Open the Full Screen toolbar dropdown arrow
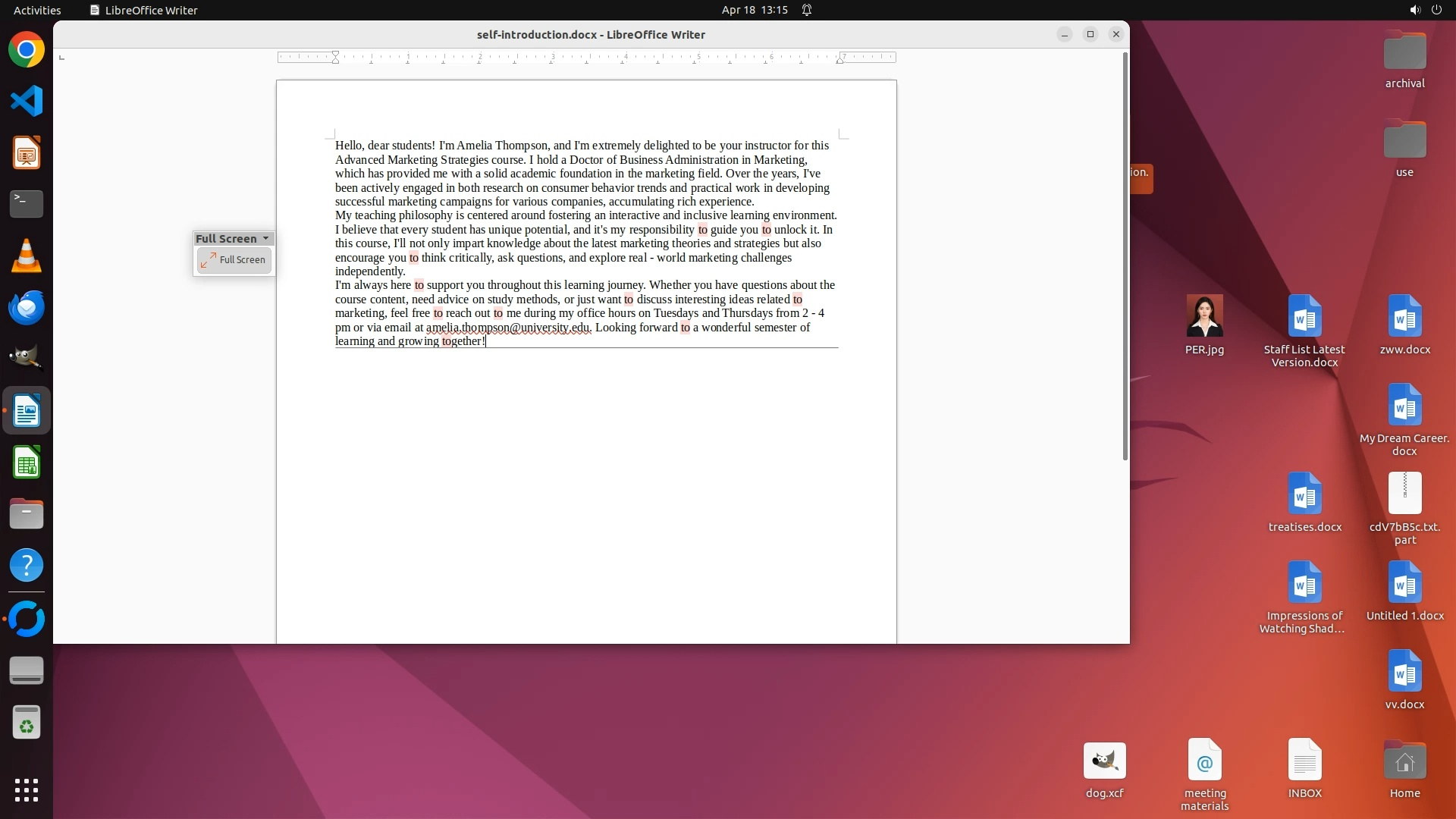 [x=265, y=238]
